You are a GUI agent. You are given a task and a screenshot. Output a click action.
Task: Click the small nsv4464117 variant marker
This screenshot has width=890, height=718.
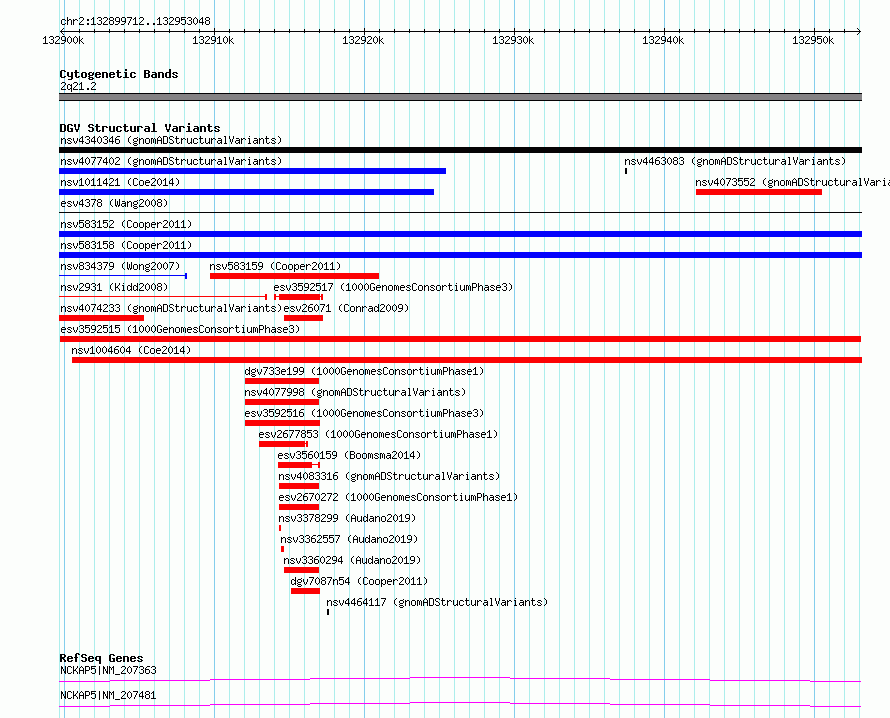[328, 612]
